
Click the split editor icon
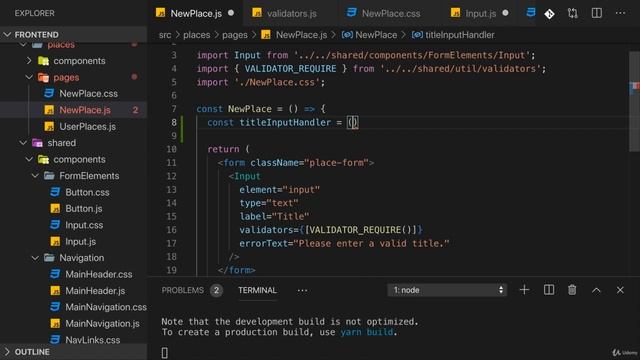597,13
